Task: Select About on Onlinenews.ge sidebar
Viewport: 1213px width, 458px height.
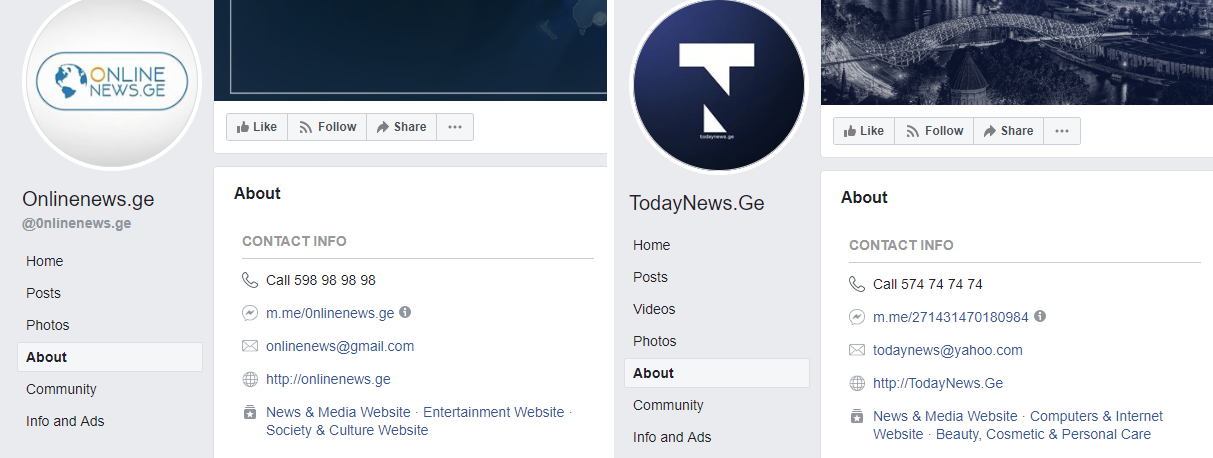Action: (110, 357)
